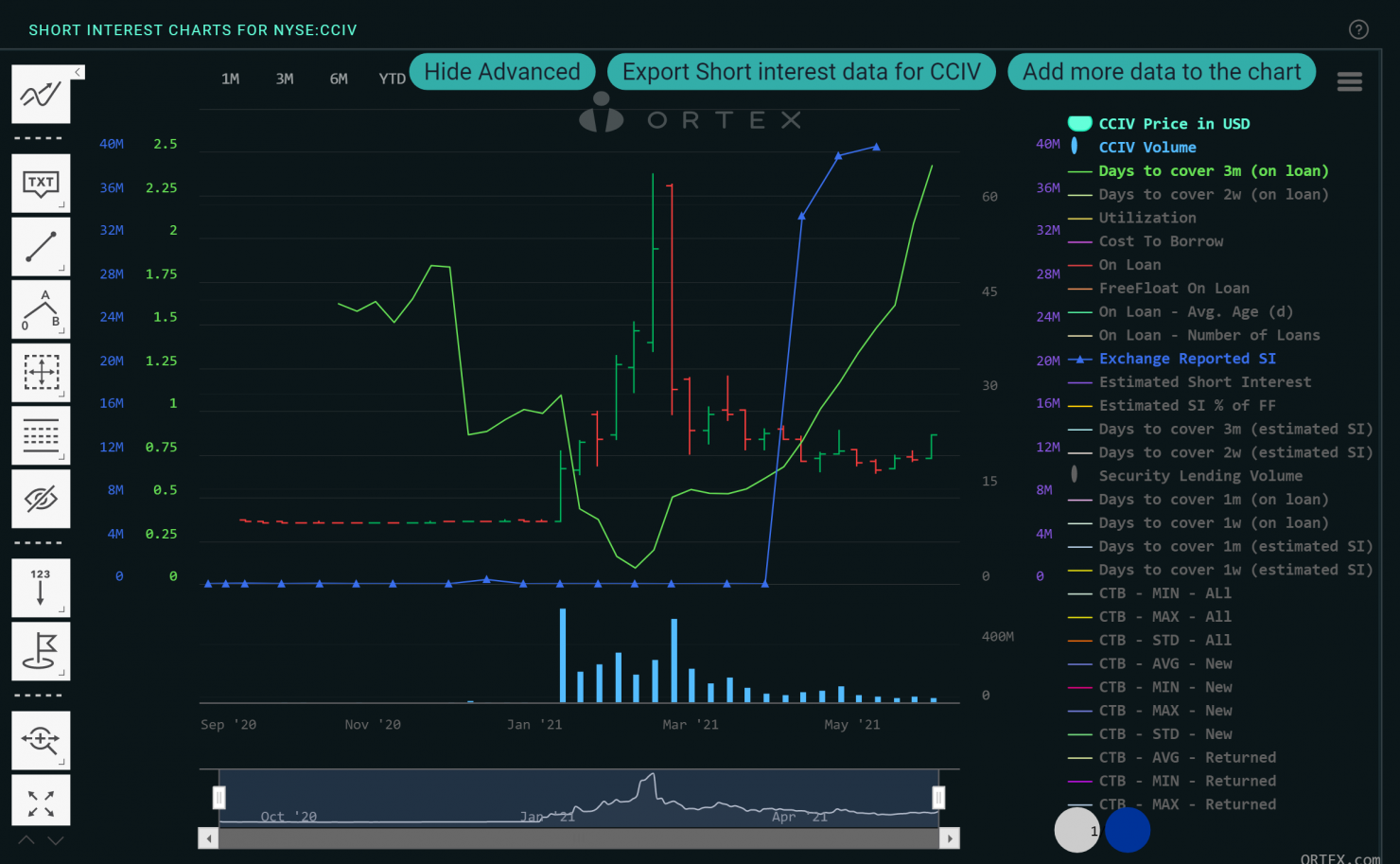Open the chart hamburger menu
Viewport: 1400px width, 864px height.
click(1350, 82)
